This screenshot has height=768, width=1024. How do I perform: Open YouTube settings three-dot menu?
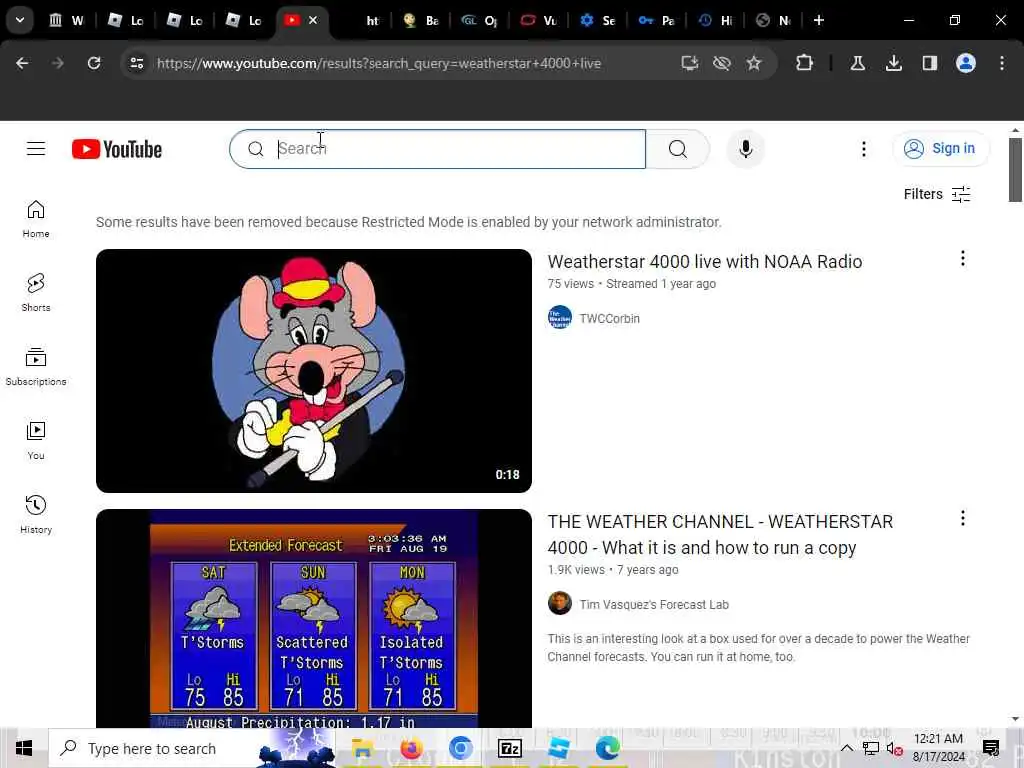pos(863,149)
